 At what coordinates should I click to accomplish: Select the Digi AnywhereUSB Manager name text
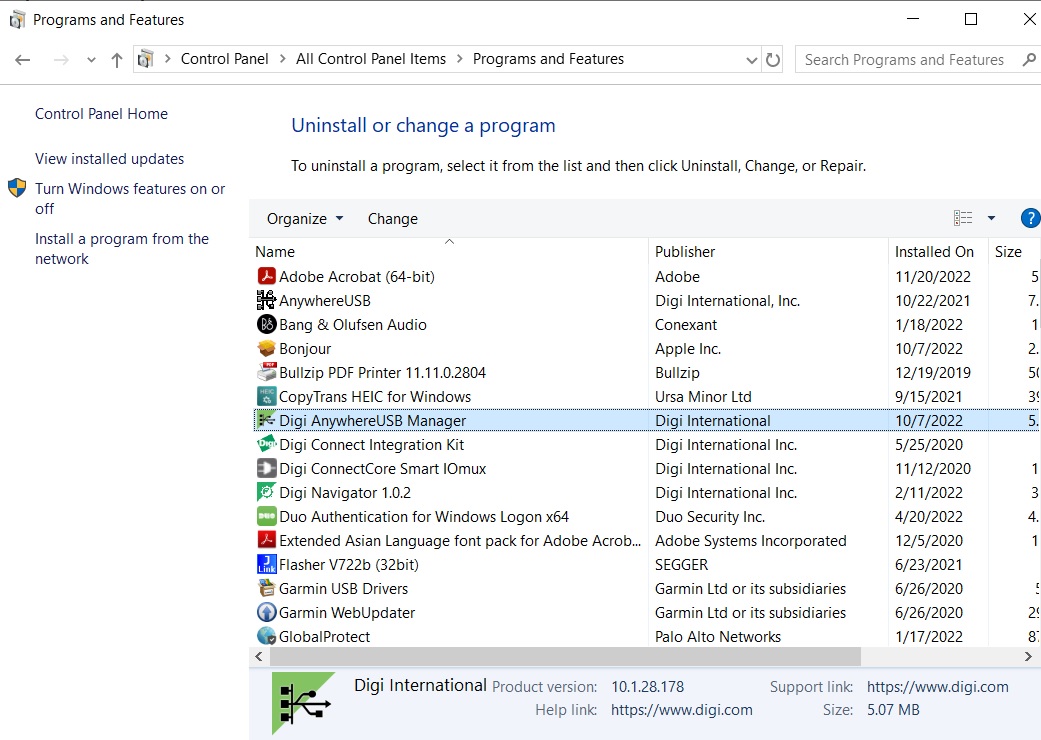tap(372, 421)
